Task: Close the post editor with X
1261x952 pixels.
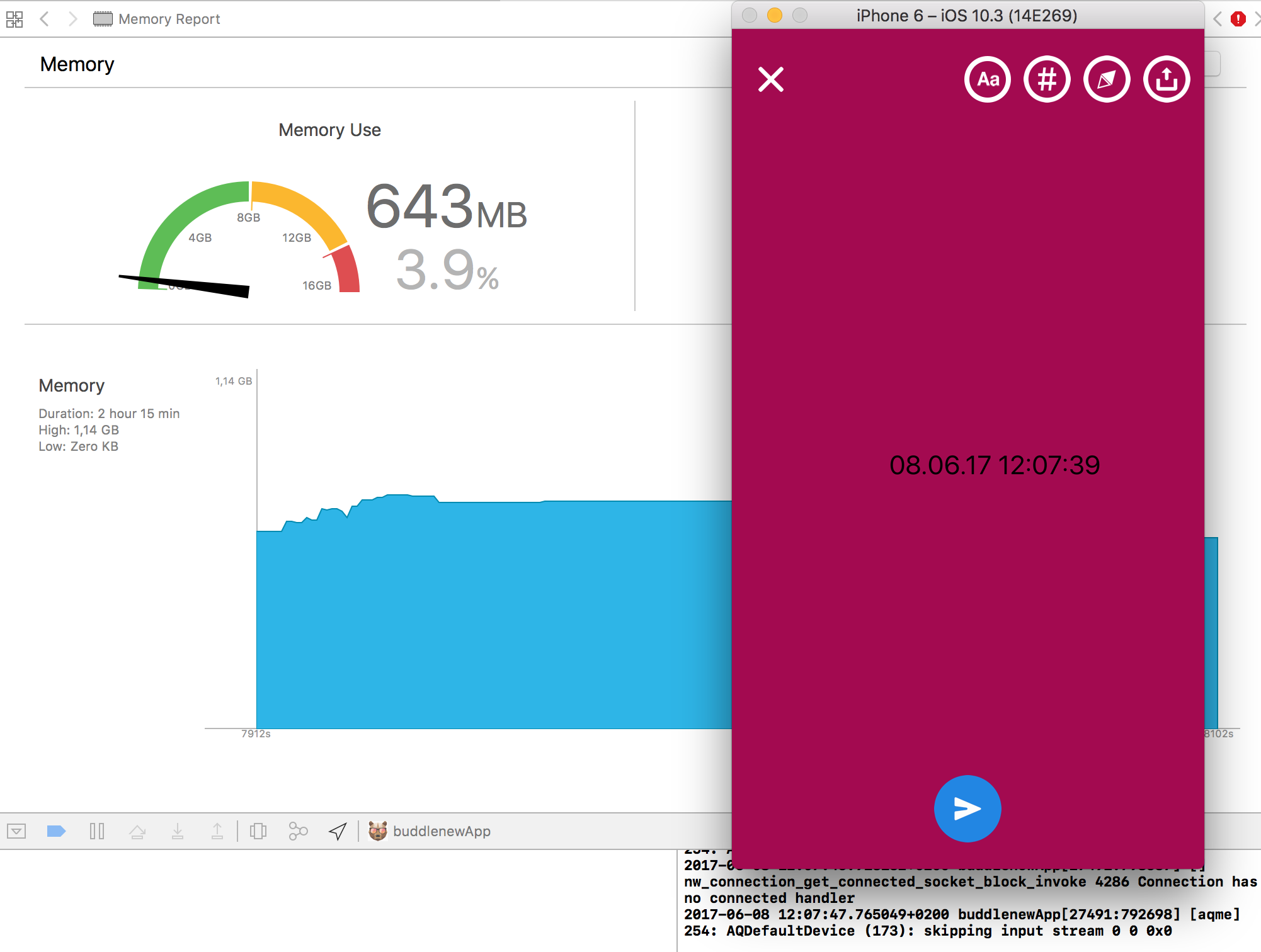Action: (x=770, y=79)
